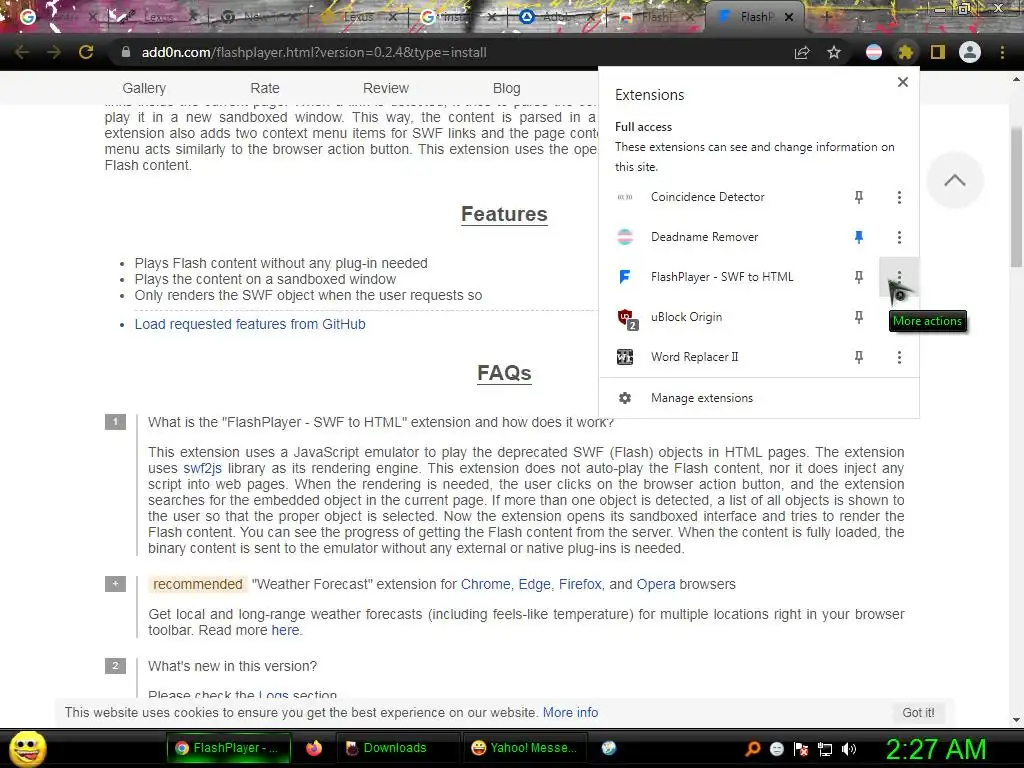Collapse FAQ item number 1

point(116,422)
